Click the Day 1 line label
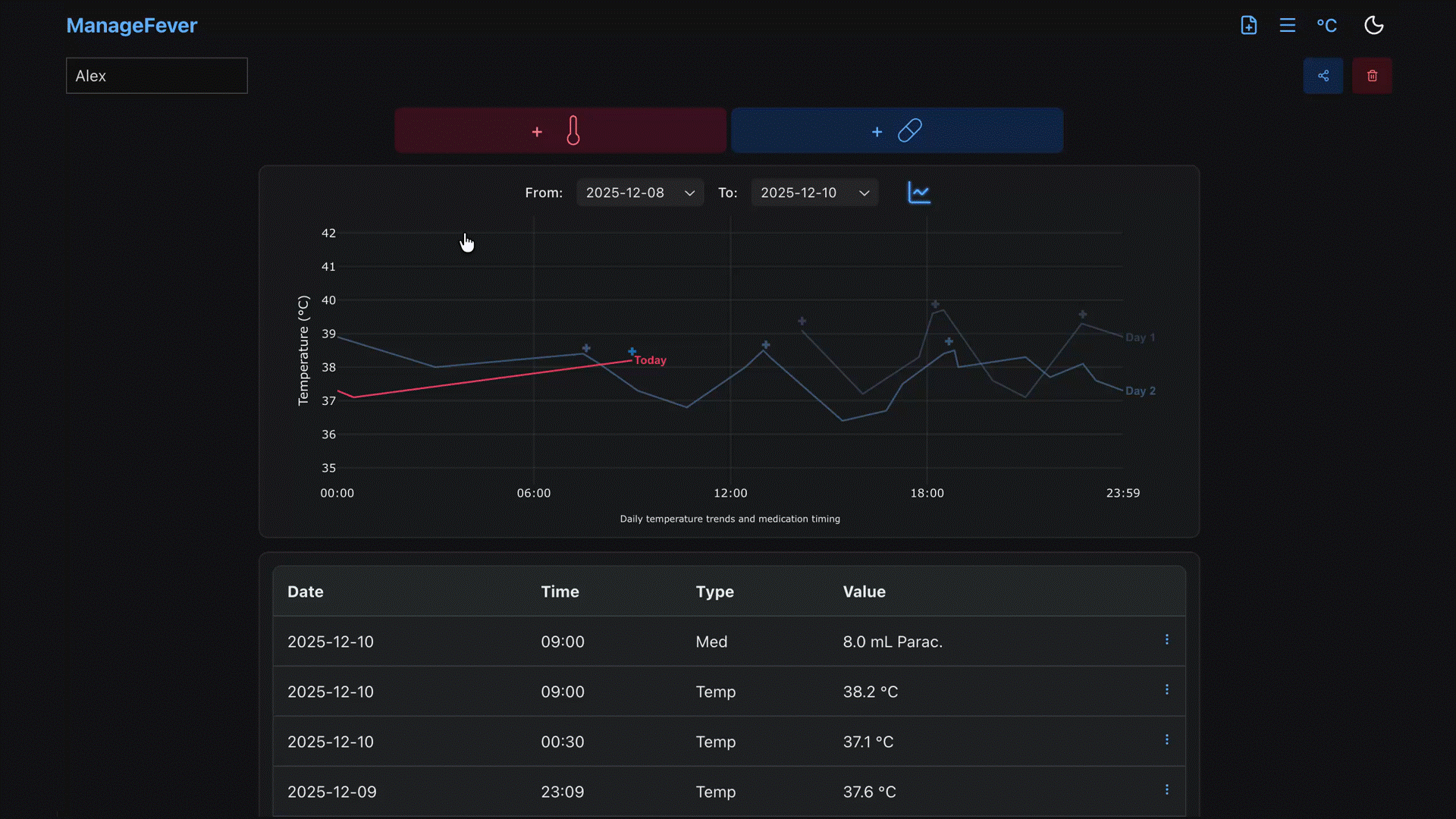Viewport: 1456px width, 819px height. 1139,337
